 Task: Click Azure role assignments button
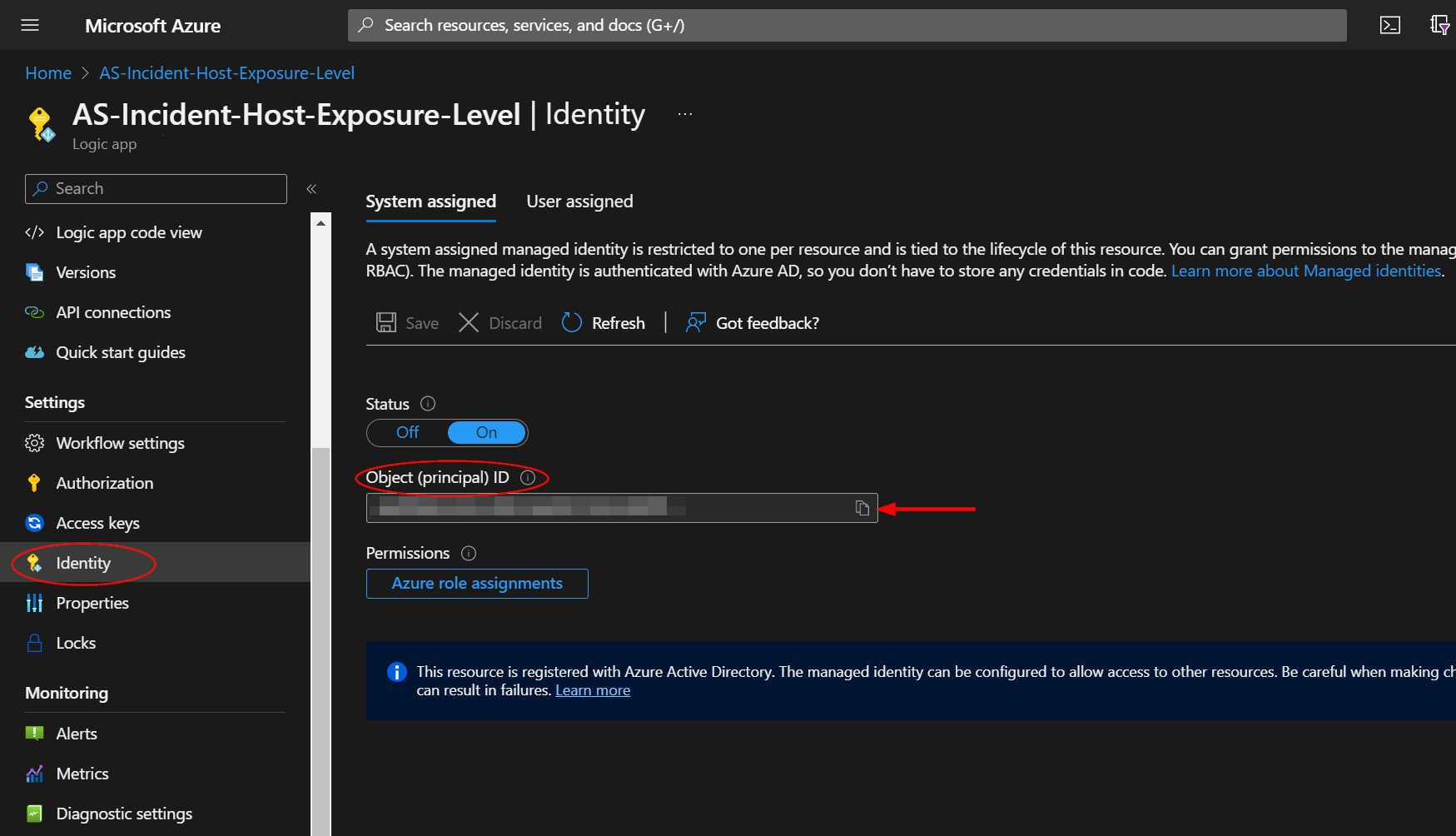point(477,584)
